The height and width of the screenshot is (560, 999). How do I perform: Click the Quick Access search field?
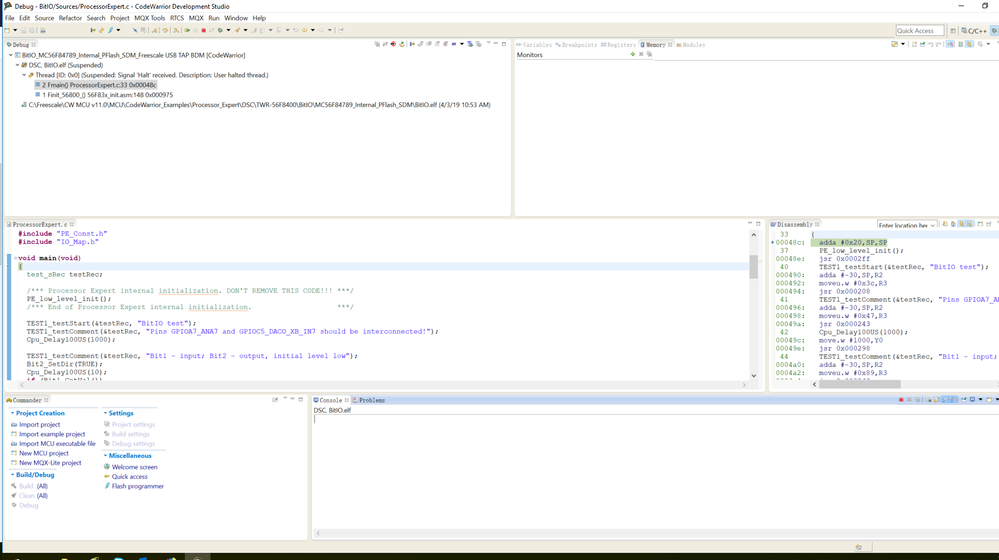coord(919,31)
